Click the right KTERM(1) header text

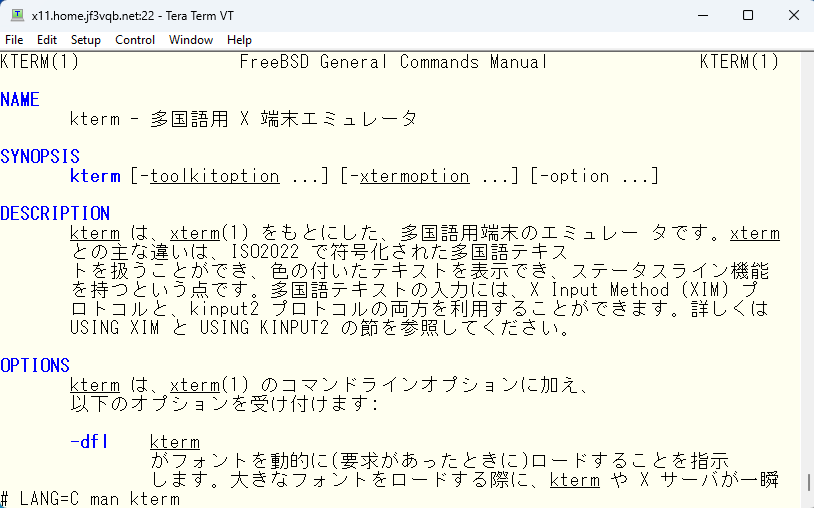click(x=739, y=62)
